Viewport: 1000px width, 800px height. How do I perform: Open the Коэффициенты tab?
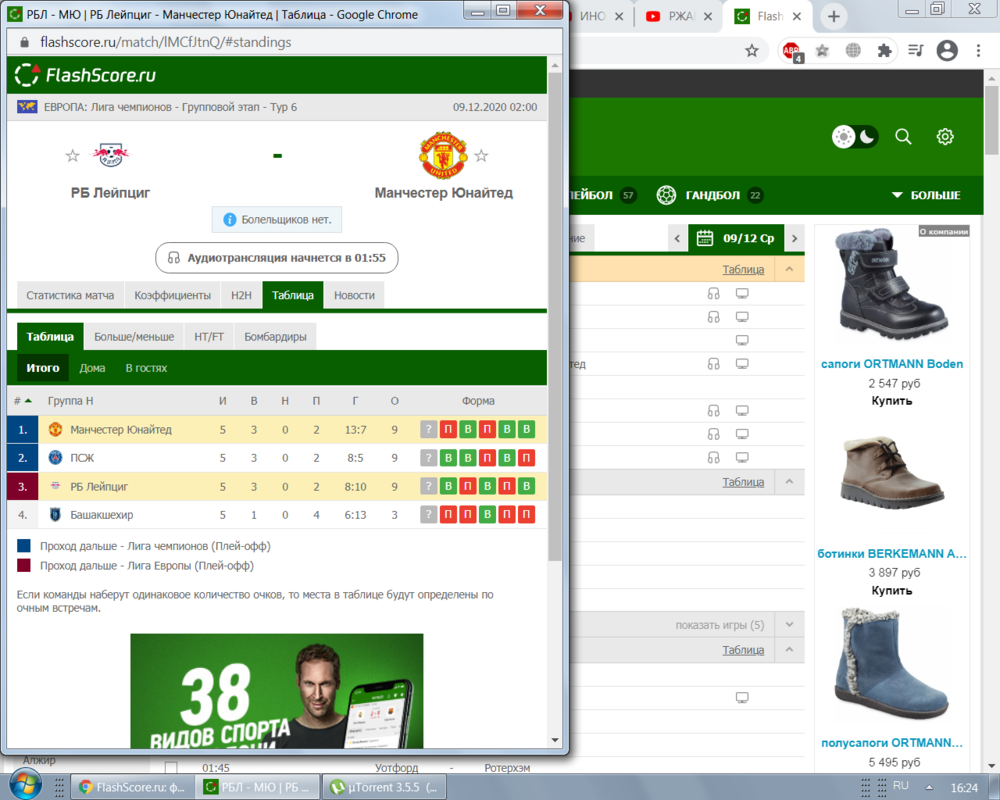172,295
